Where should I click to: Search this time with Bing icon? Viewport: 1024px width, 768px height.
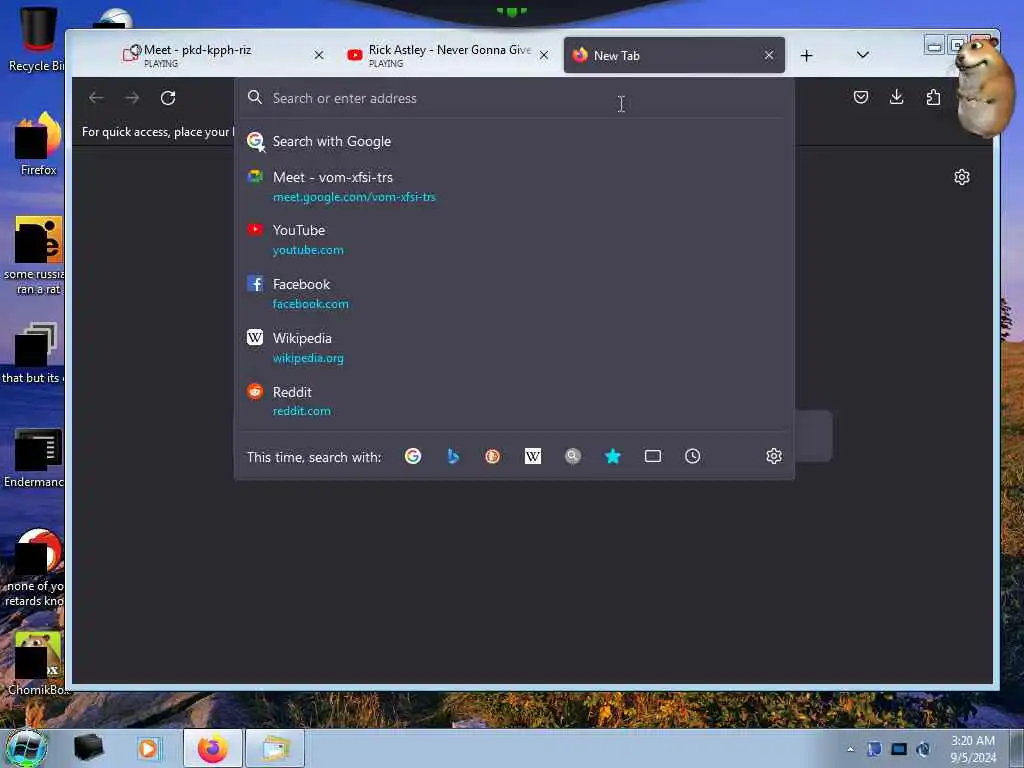coord(453,456)
